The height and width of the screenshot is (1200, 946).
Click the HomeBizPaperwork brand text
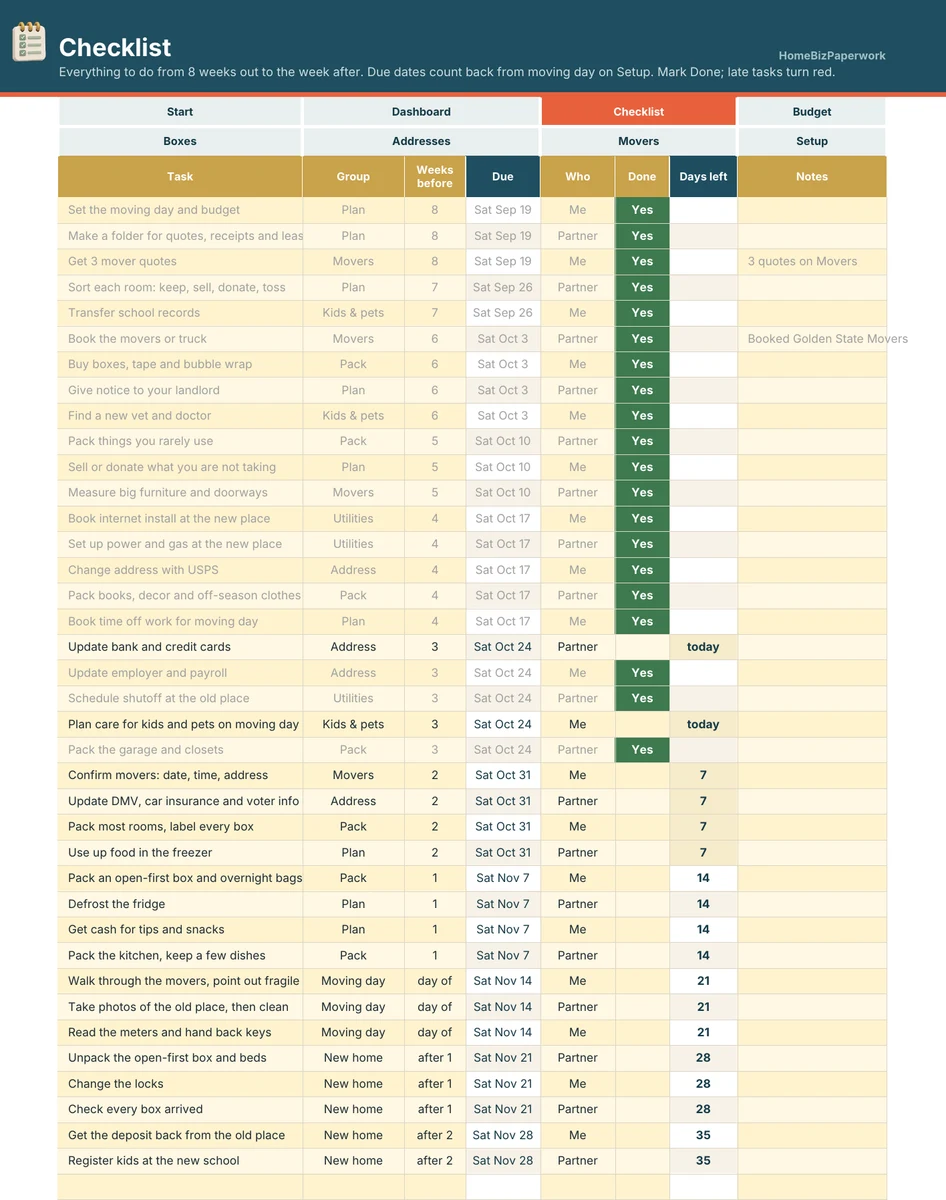pyautogui.click(x=832, y=56)
